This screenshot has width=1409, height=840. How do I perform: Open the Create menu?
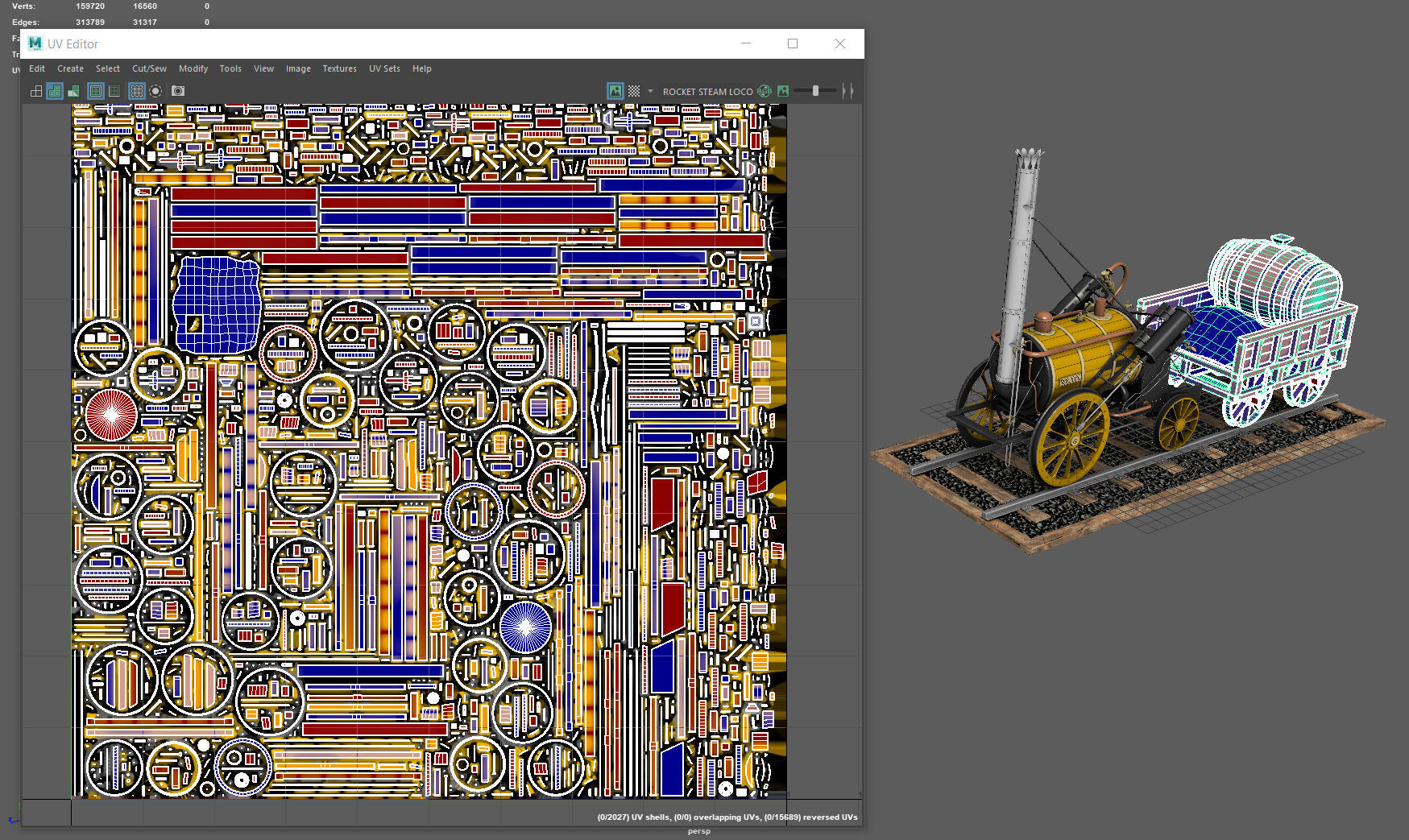pos(70,68)
